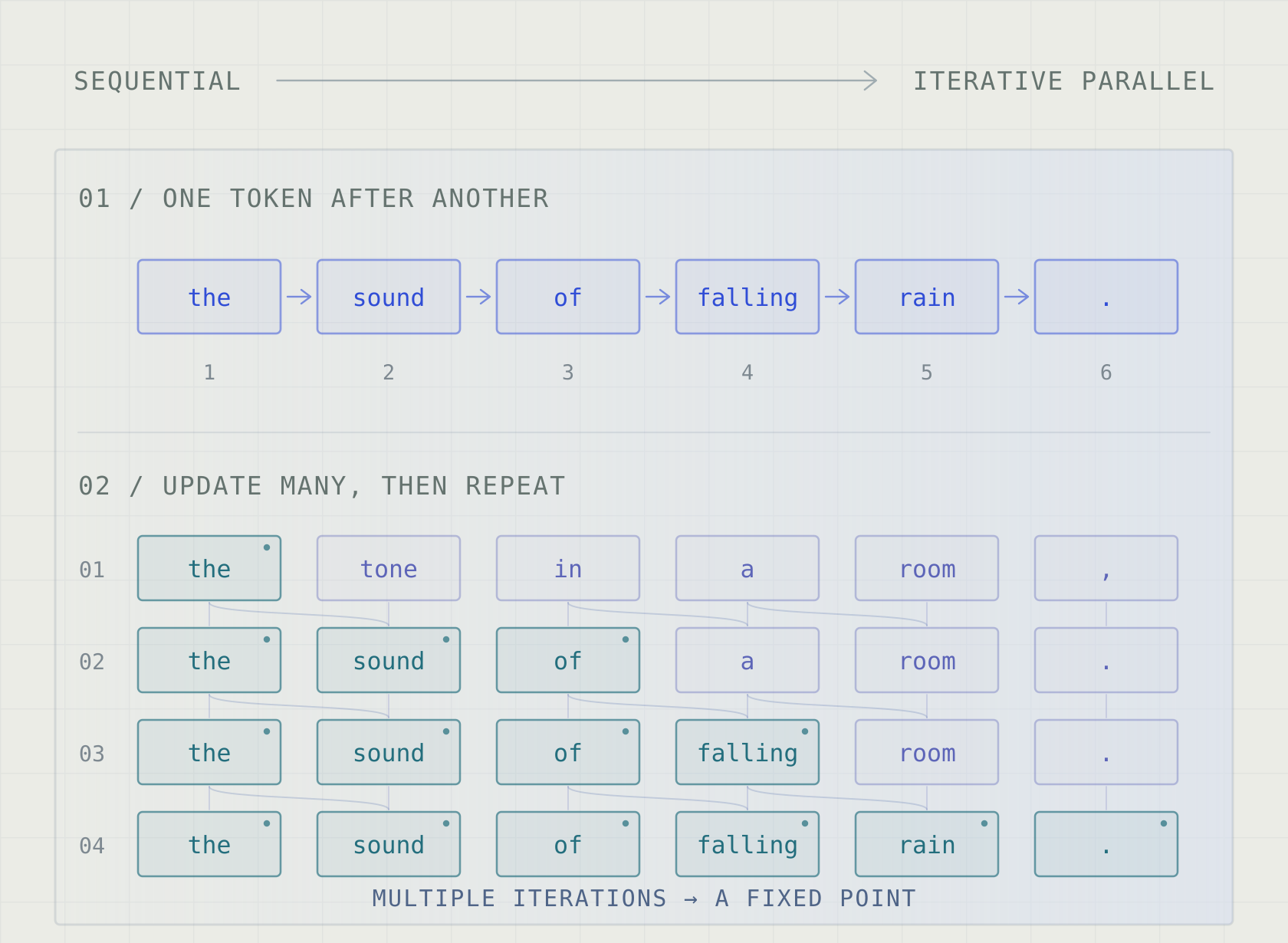Screen dimensions: 1288x943
Task: Click the iteration row label 03
Action: coord(92,754)
